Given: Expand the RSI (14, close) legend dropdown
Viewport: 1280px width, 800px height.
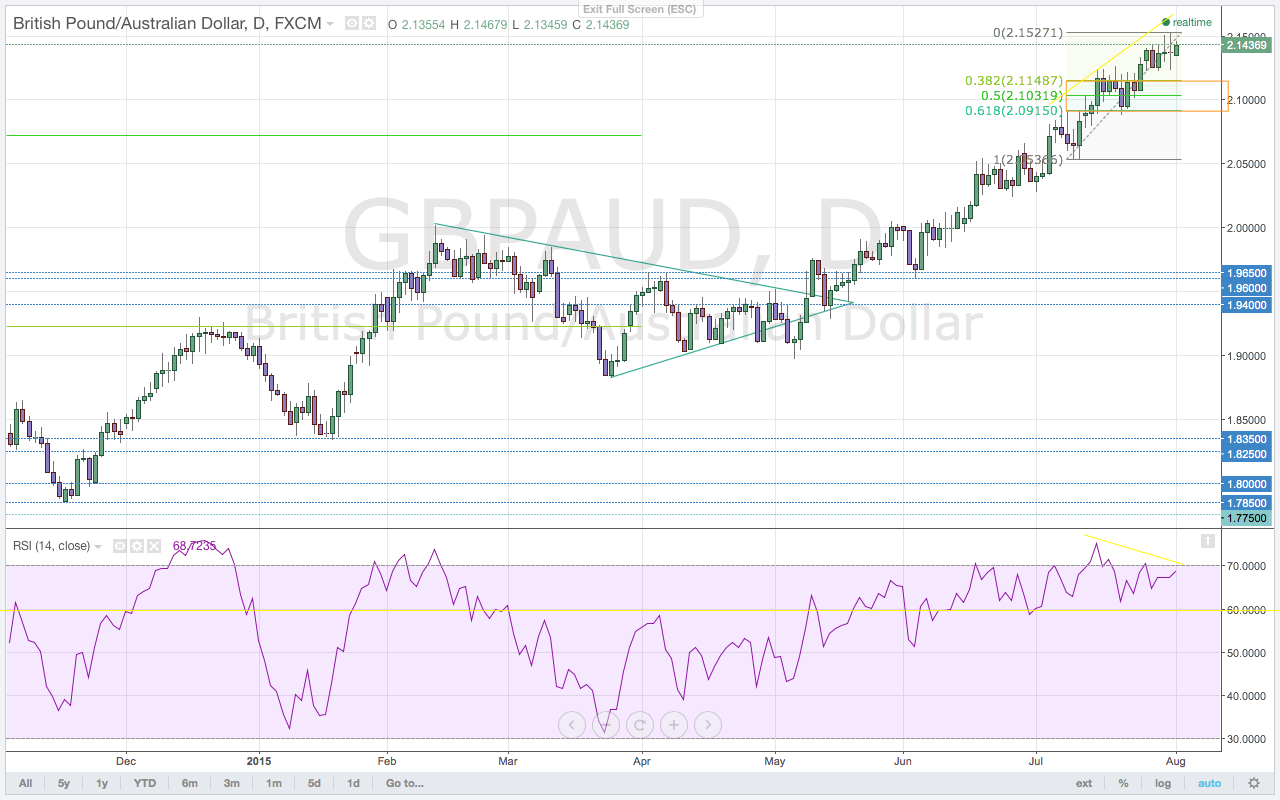Looking at the screenshot, I should [x=98, y=546].
